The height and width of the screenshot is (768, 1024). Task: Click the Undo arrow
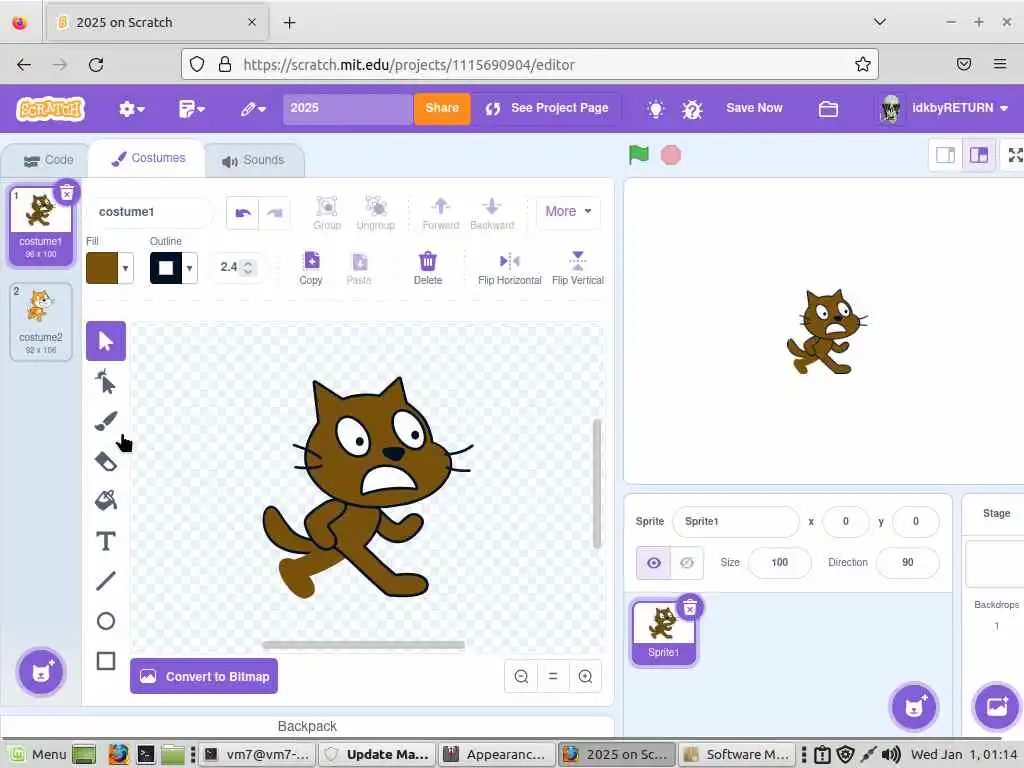point(243,213)
